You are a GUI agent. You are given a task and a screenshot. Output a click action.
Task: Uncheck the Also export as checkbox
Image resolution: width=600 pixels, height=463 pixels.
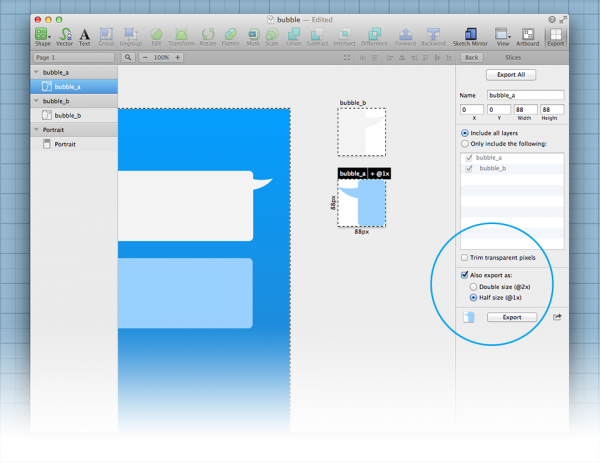click(x=464, y=274)
